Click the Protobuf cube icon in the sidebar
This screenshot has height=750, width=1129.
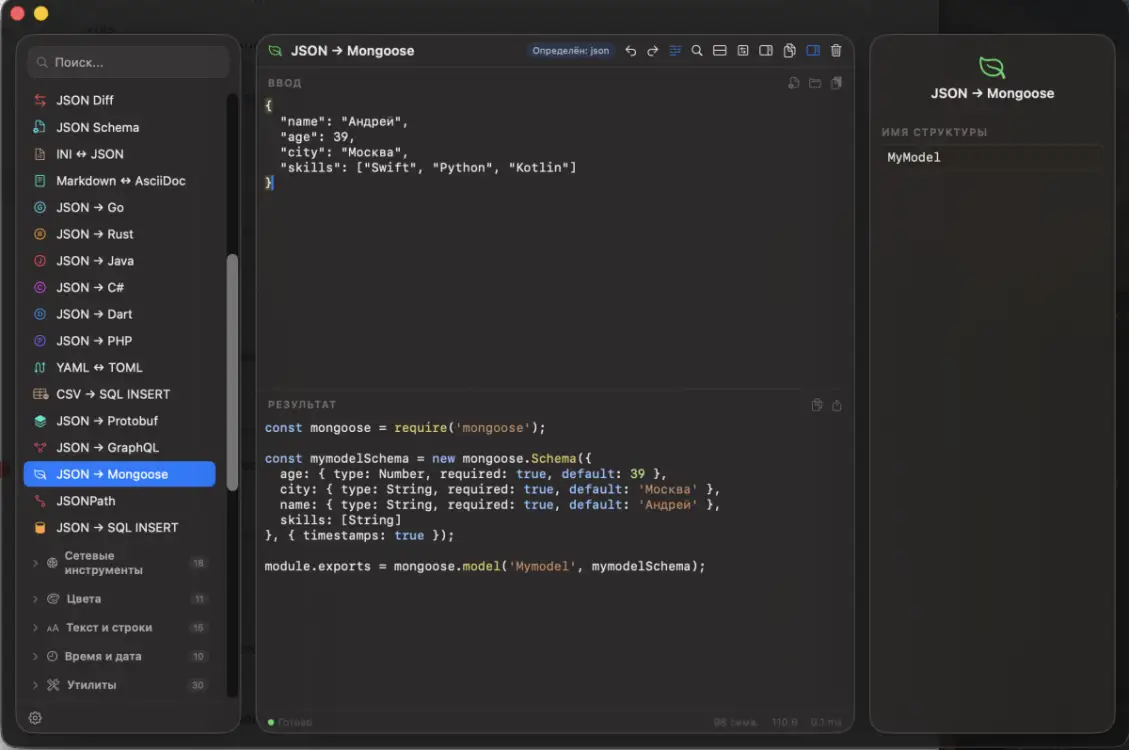[40, 420]
